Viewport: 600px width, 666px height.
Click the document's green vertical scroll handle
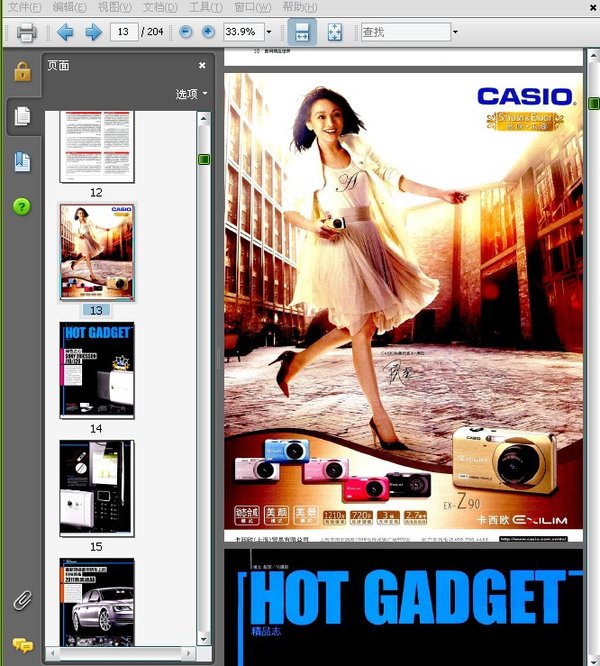coord(594,103)
